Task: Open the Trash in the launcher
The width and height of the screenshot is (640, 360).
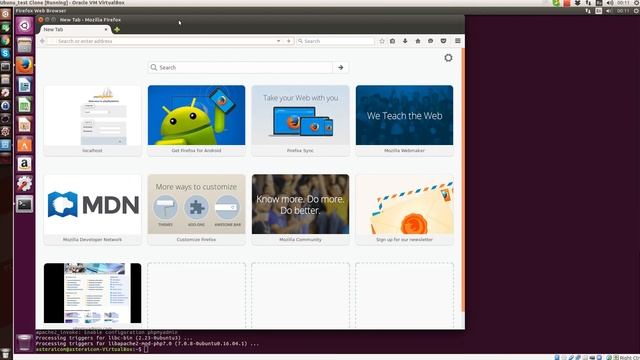Action: click(x=24, y=343)
